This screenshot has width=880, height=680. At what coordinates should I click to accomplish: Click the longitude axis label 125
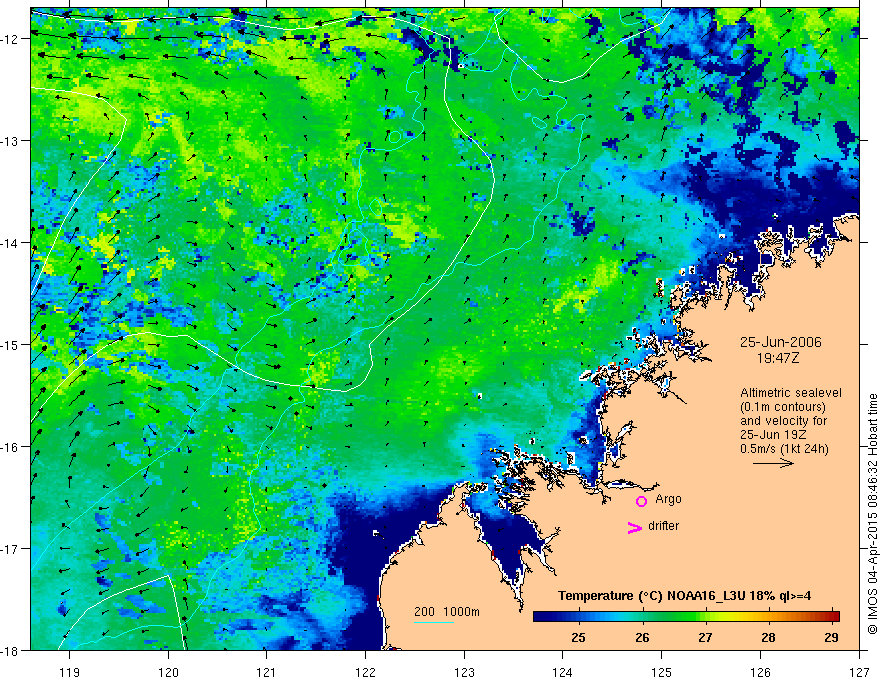coord(662,672)
